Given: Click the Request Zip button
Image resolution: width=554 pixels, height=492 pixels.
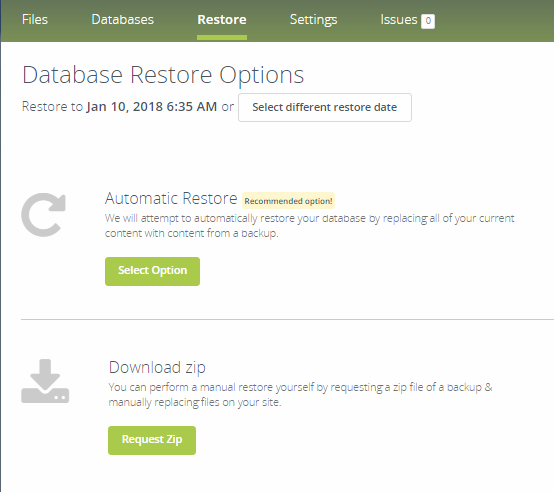Looking at the screenshot, I should tap(152, 440).
